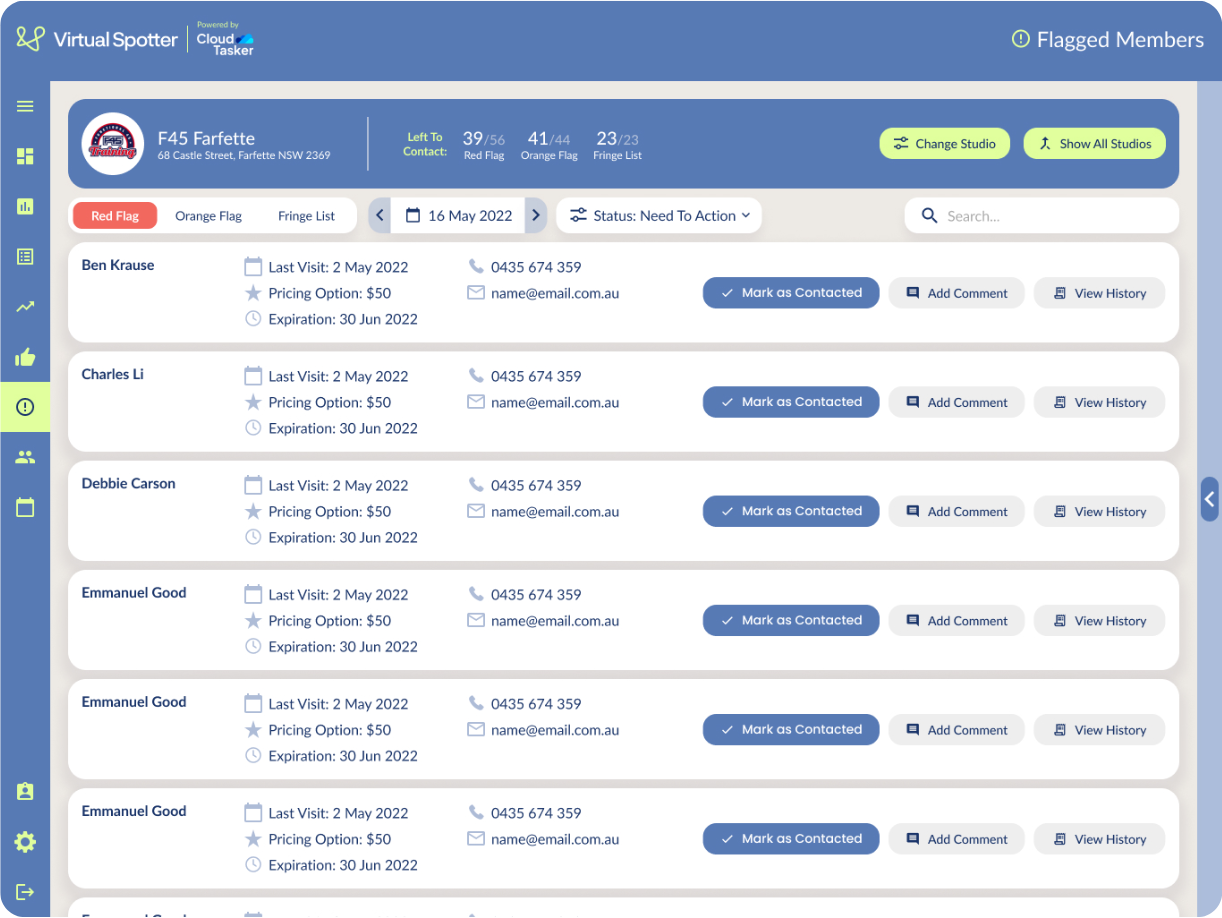Open the members people icon in sidebar
Viewport: 1222px width, 918px height.
[25, 457]
